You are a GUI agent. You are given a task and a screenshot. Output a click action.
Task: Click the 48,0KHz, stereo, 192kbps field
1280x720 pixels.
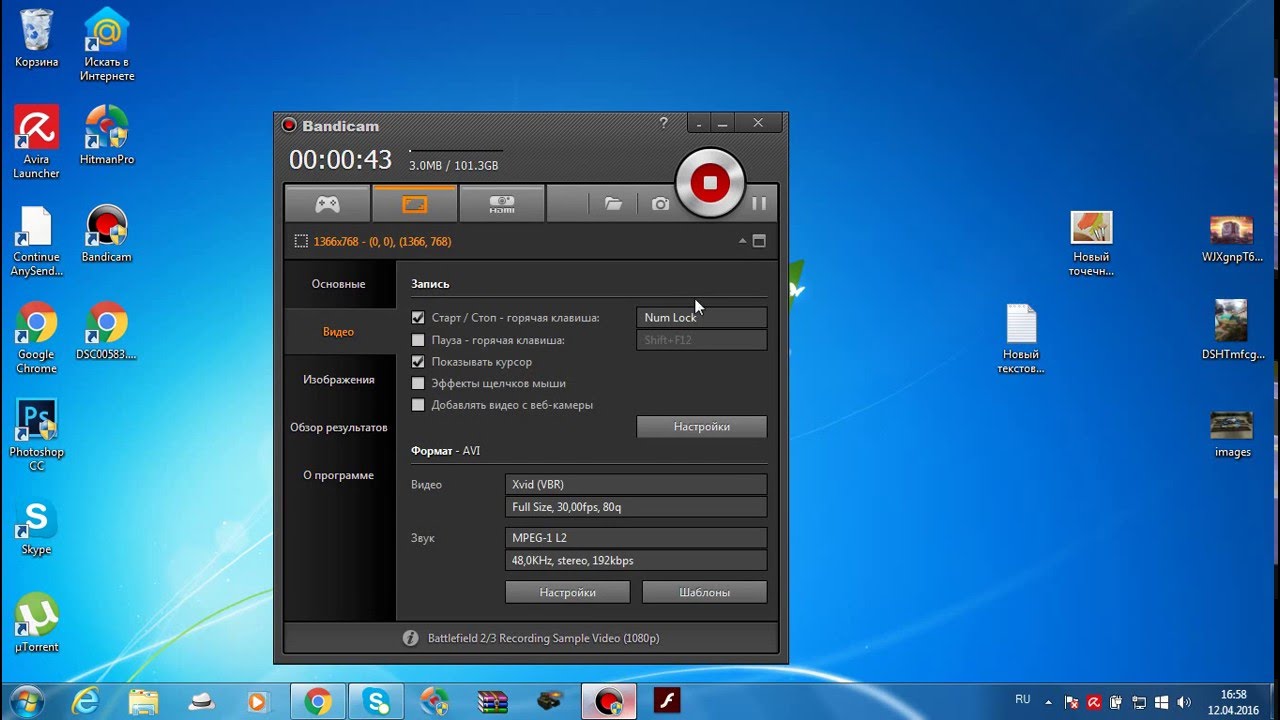tap(636, 560)
